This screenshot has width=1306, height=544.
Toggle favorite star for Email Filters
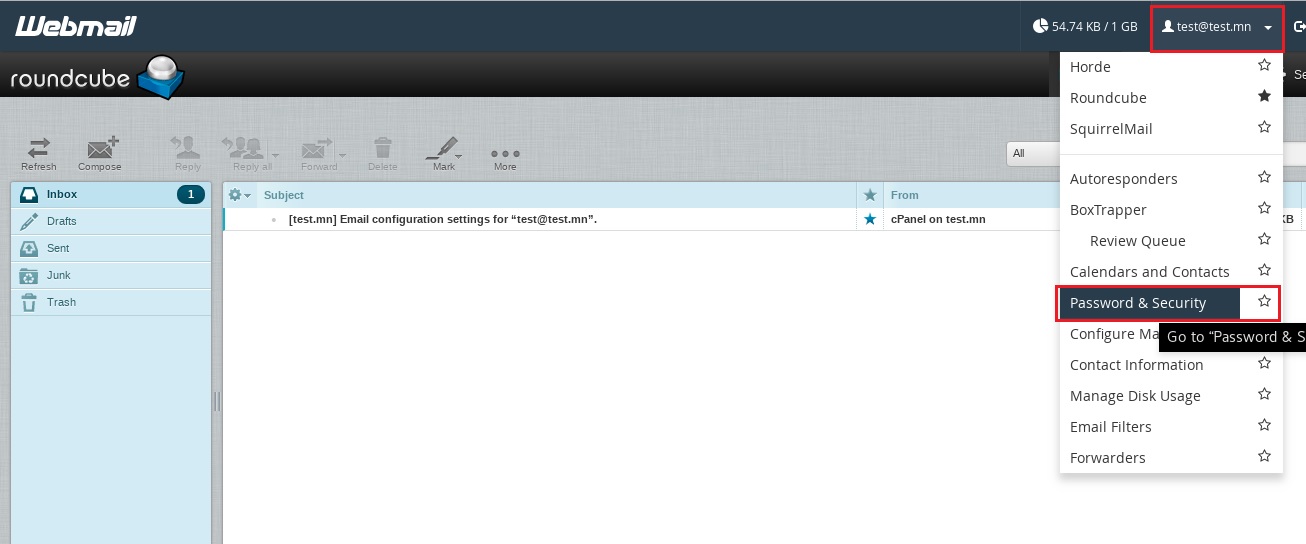(1264, 425)
